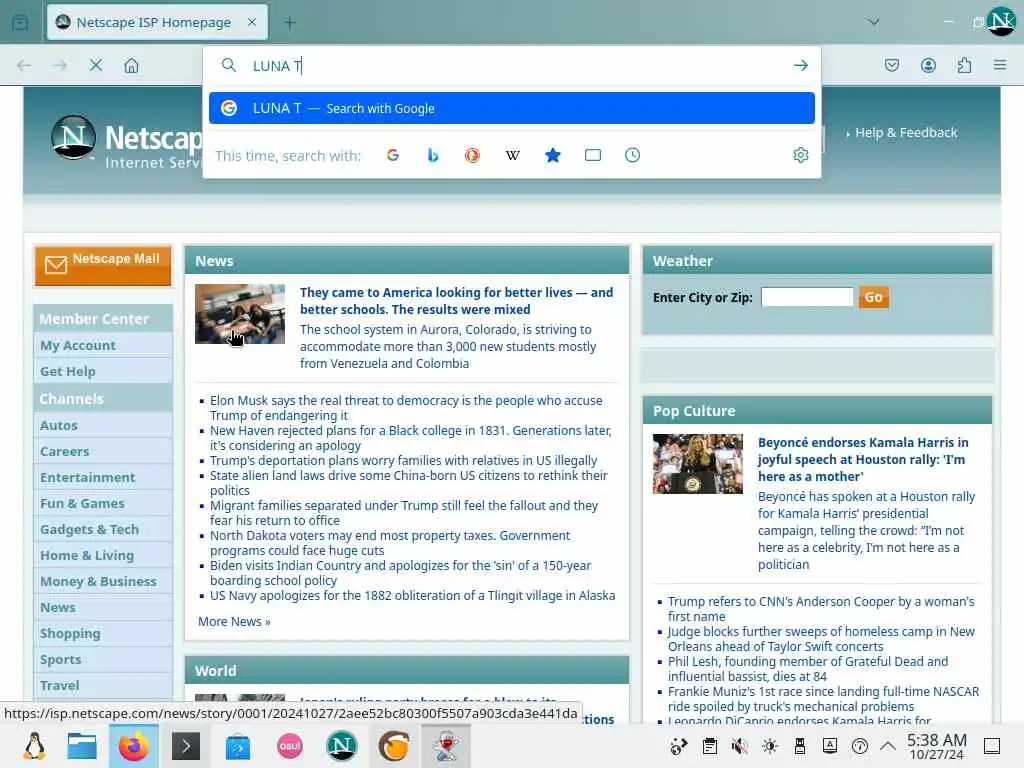This screenshot has width=1024, height=768.
Task: Search open tabs via the tab icon
Action: point(592,155)
